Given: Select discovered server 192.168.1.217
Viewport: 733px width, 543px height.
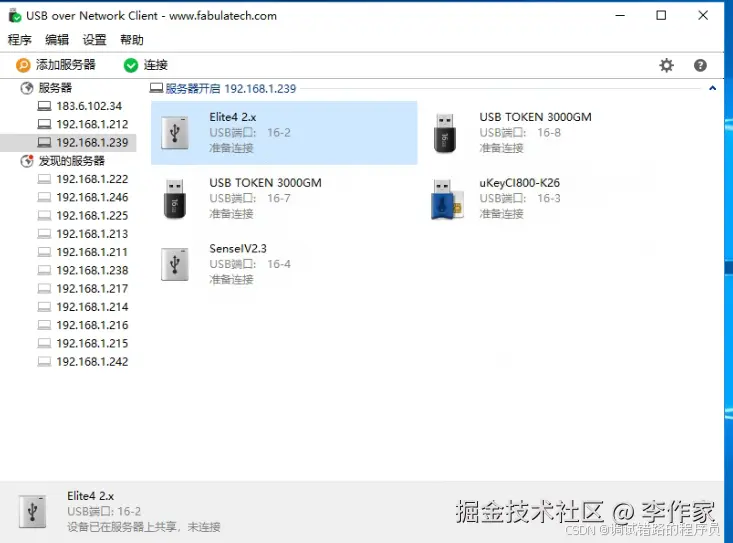Looking at the screenshot, I should (92, 288).
